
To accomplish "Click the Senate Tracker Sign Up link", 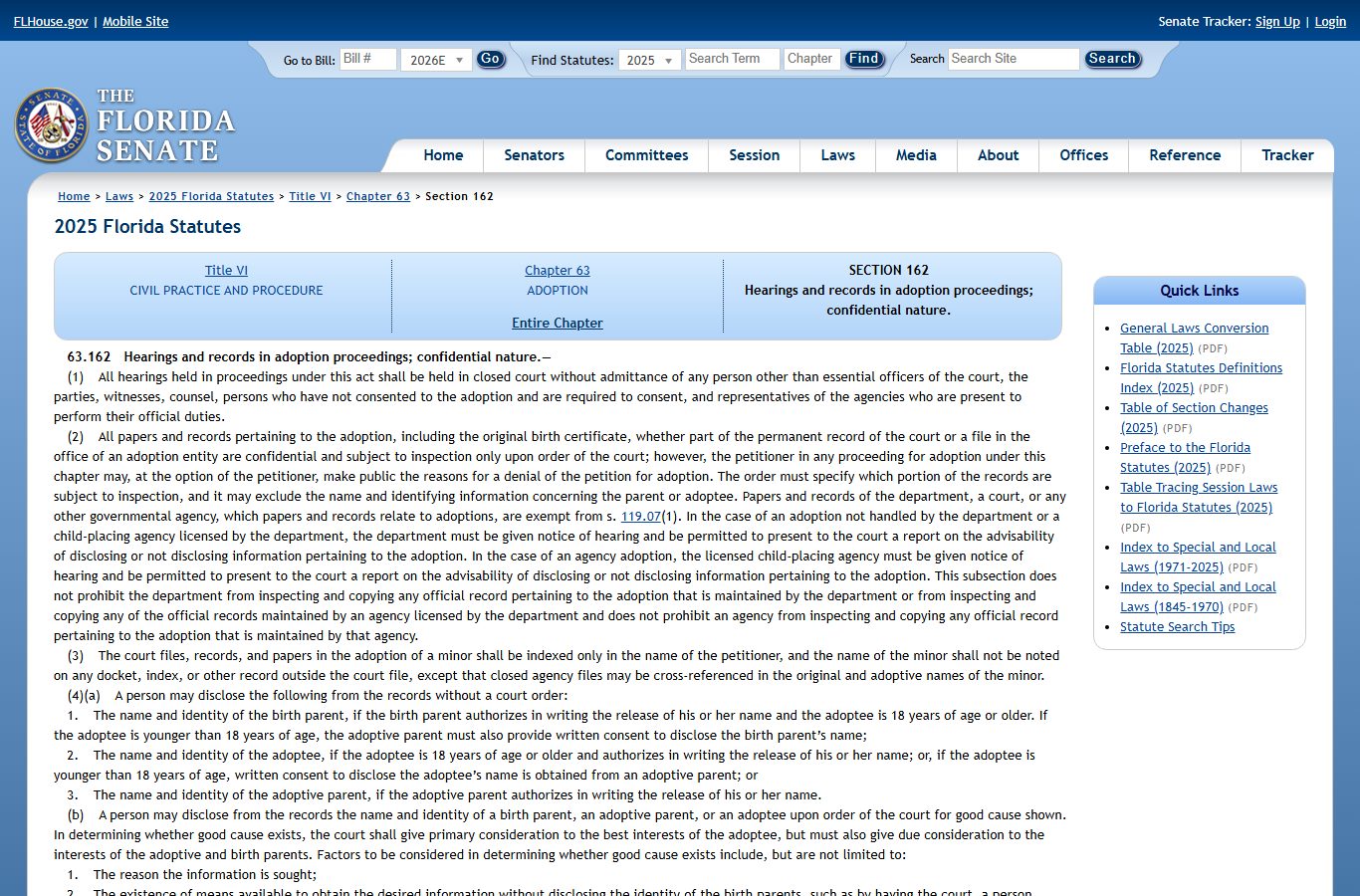I will [1277, 21].
